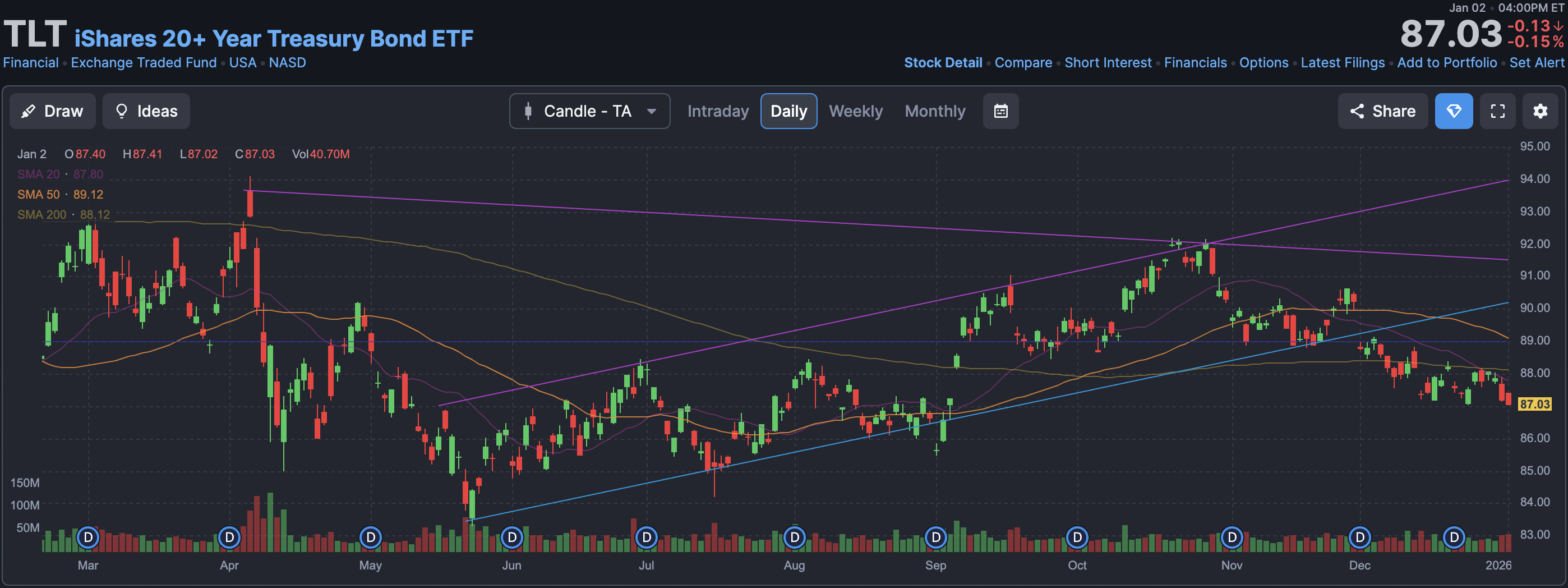Screen dimensions: 1568x588
Task: Click the October dividend marker
Action: [1077, 538]
